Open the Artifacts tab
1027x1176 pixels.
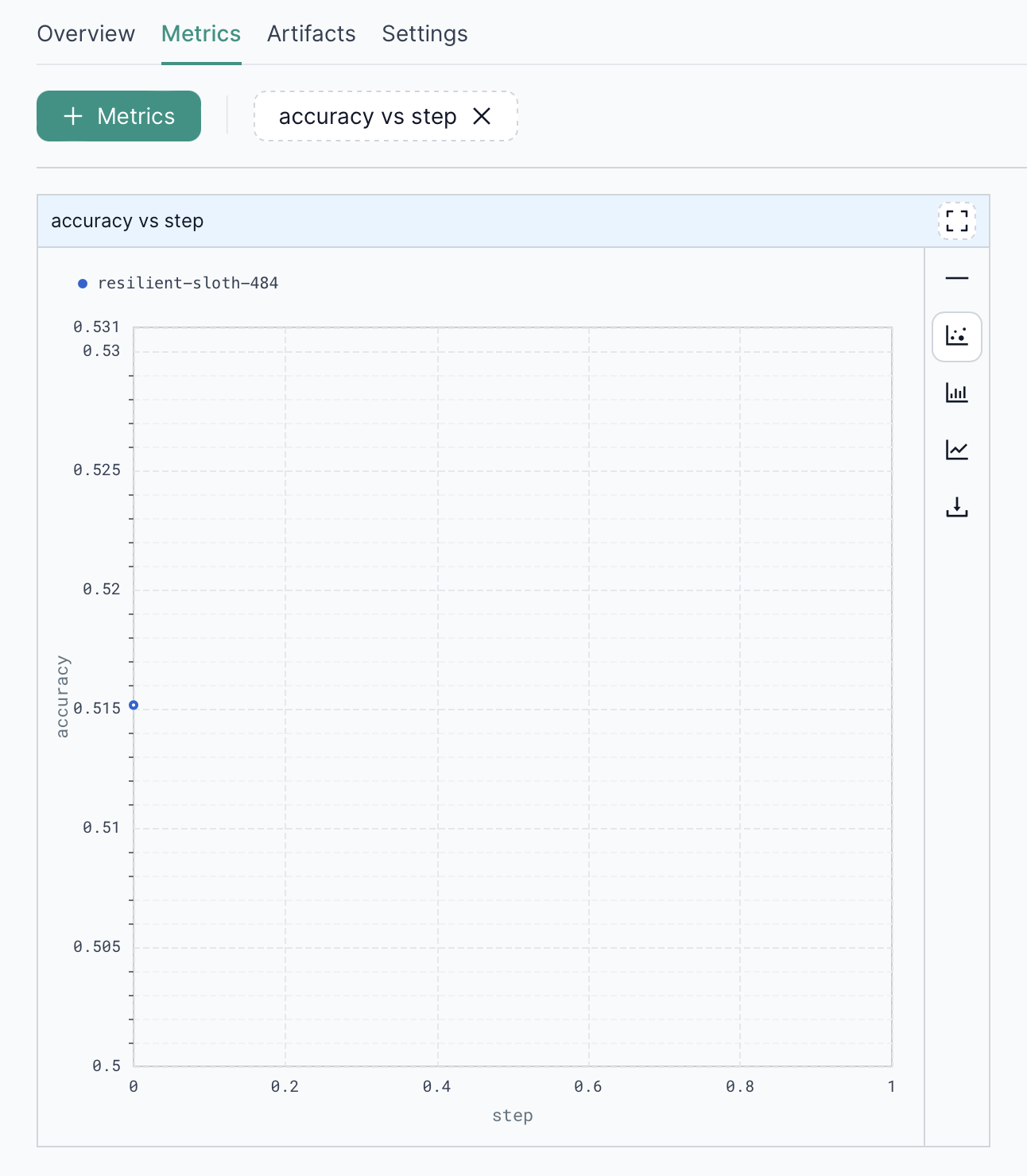(x=311, y=33)
